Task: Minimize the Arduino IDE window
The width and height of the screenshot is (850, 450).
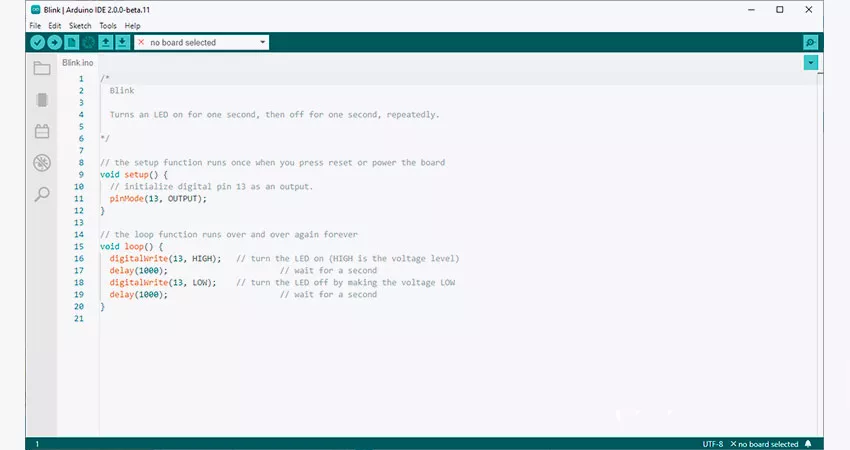Action: (751, 10)
